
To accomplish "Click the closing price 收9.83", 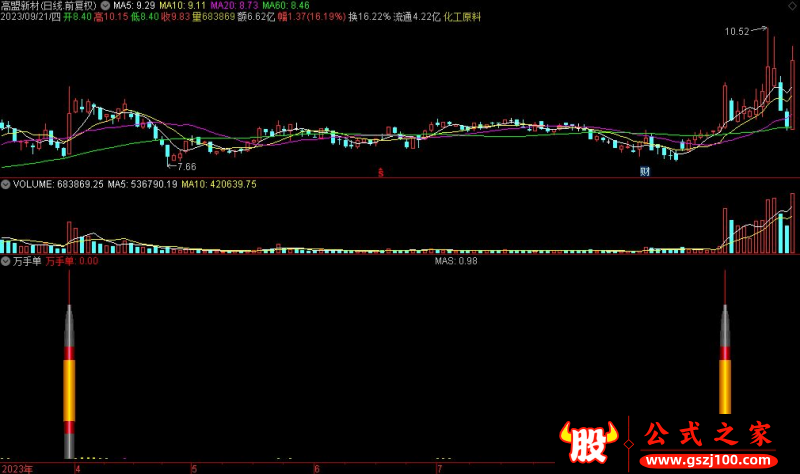I will 176,17.
